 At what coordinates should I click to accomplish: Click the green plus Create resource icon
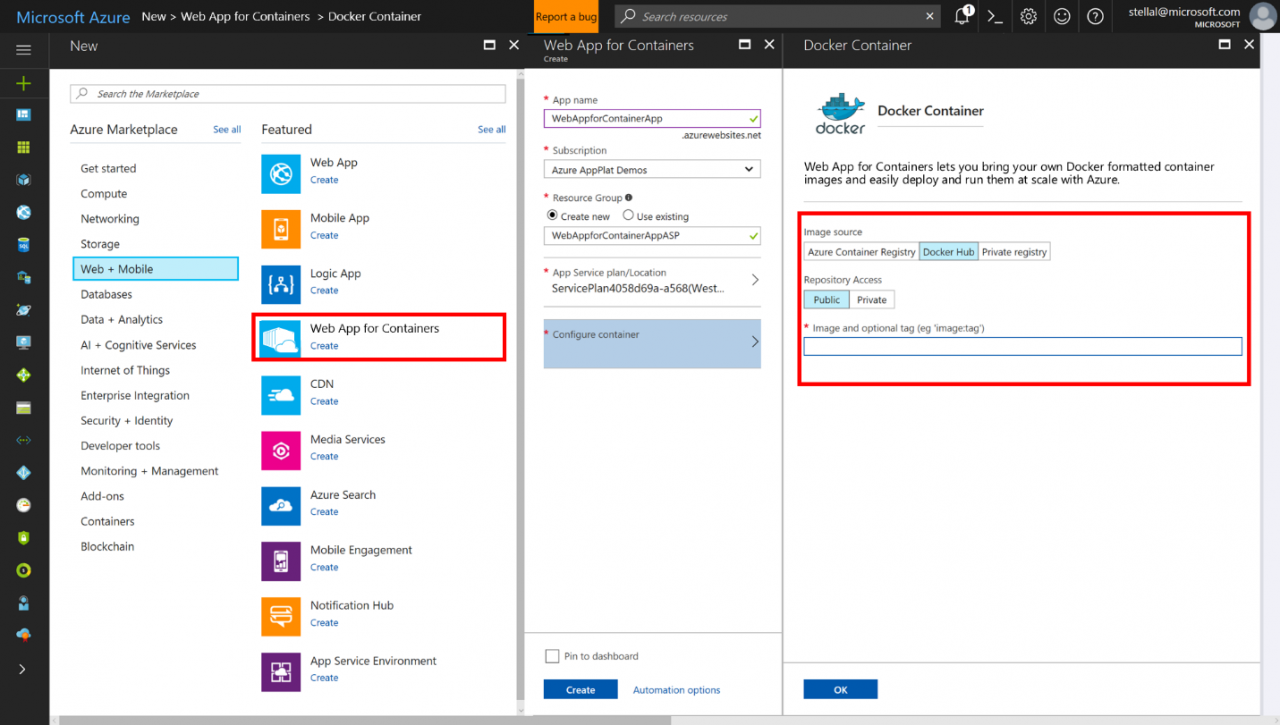23,83
